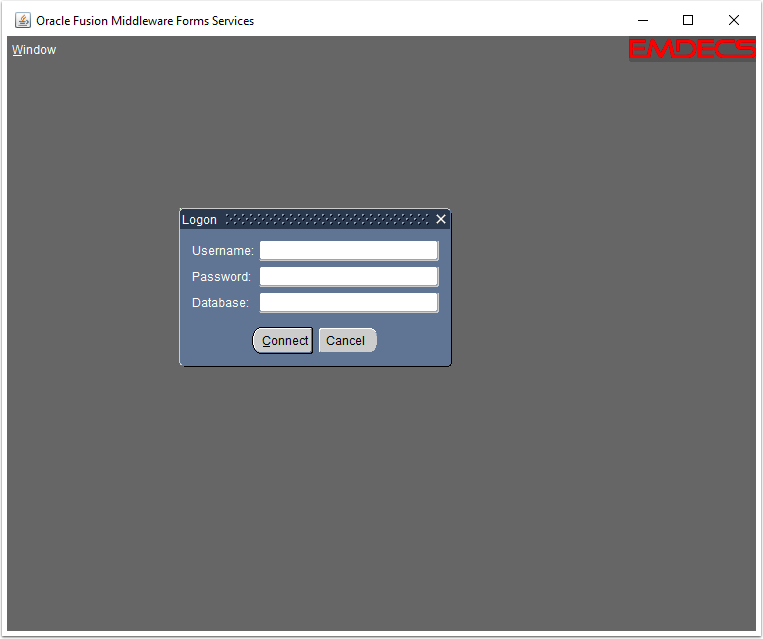763x639 pixels.
Task: Open the Window menu
Action: pyautogui.click(x=34, y=50)
